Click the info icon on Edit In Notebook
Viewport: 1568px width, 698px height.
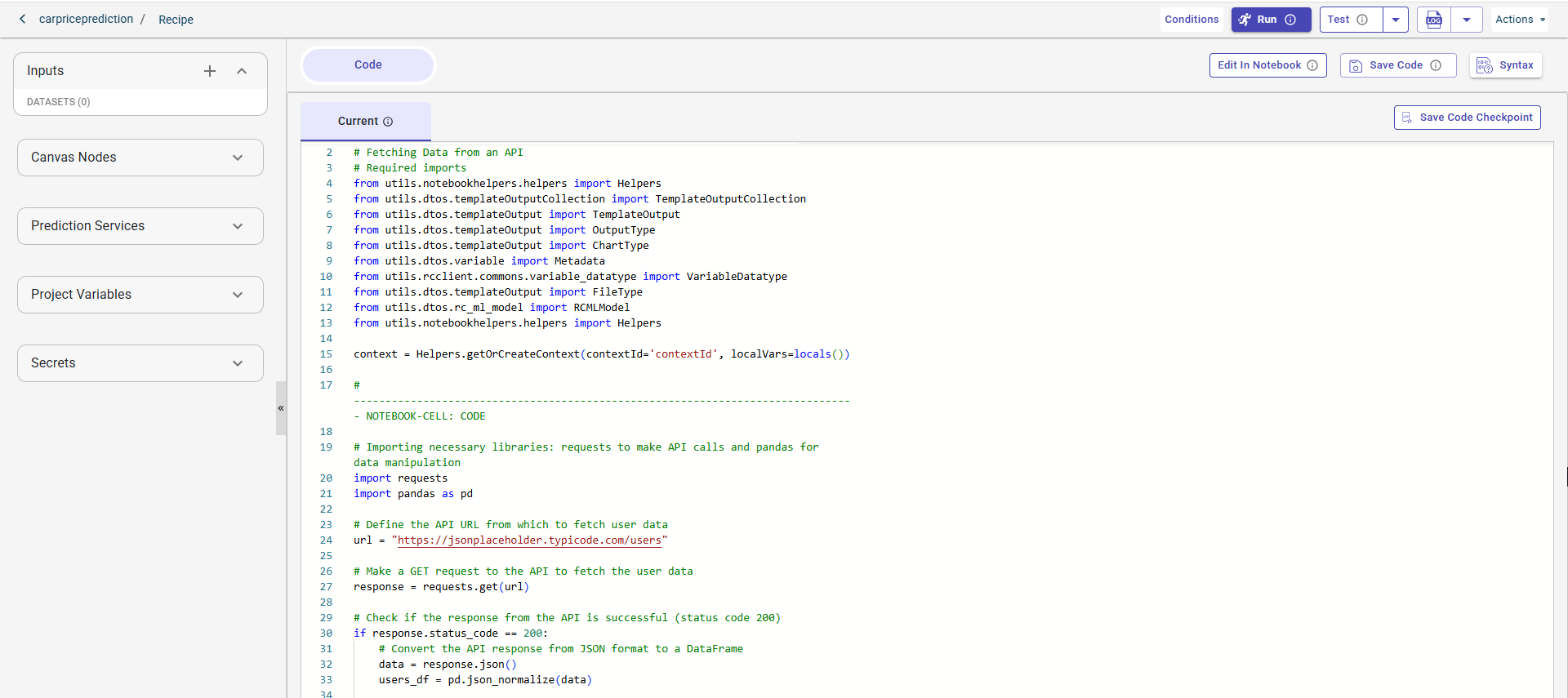[1312, 65]
